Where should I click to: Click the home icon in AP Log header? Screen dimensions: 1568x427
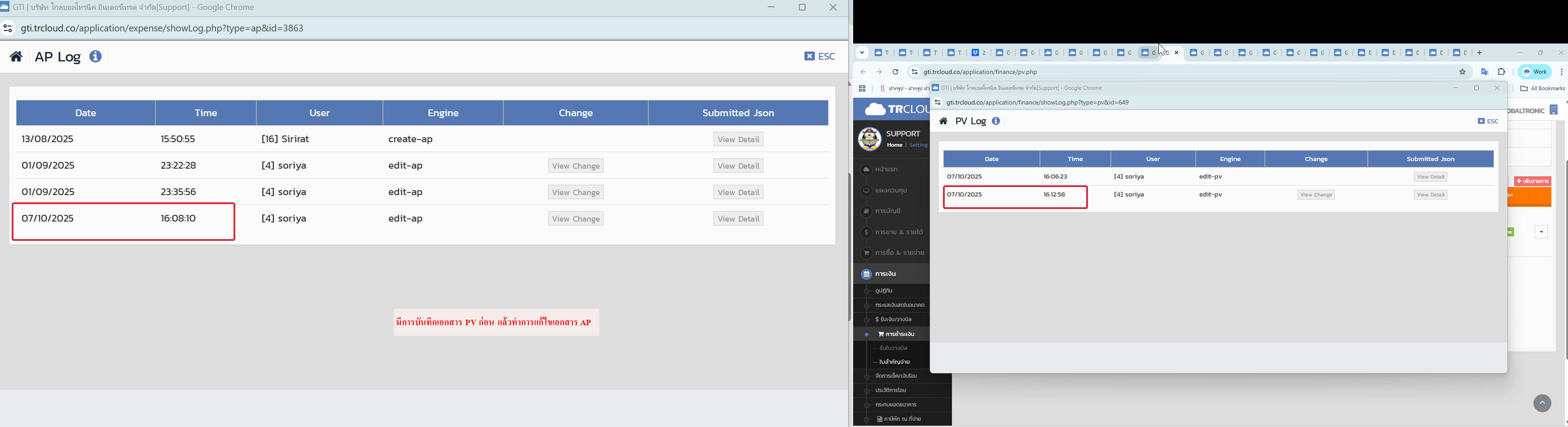[17, 57]
